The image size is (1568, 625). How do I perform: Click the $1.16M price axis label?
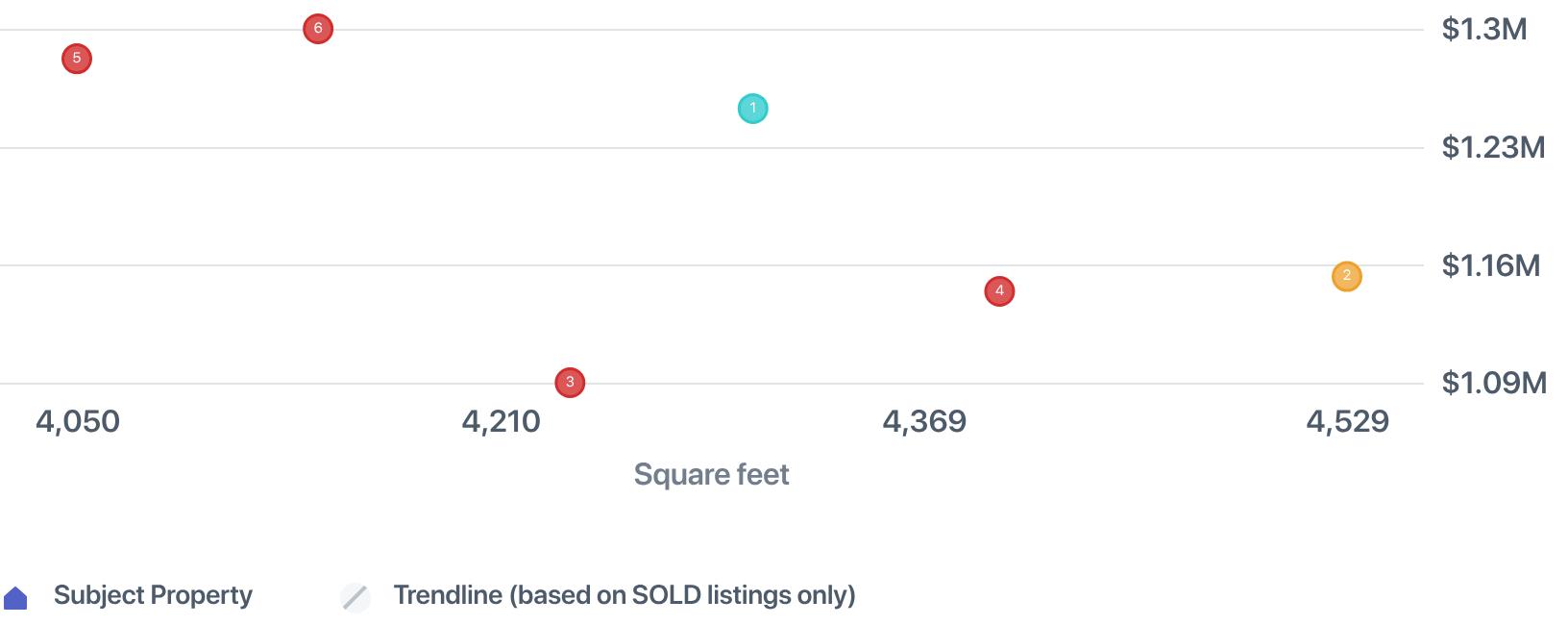click(1490, 265)
